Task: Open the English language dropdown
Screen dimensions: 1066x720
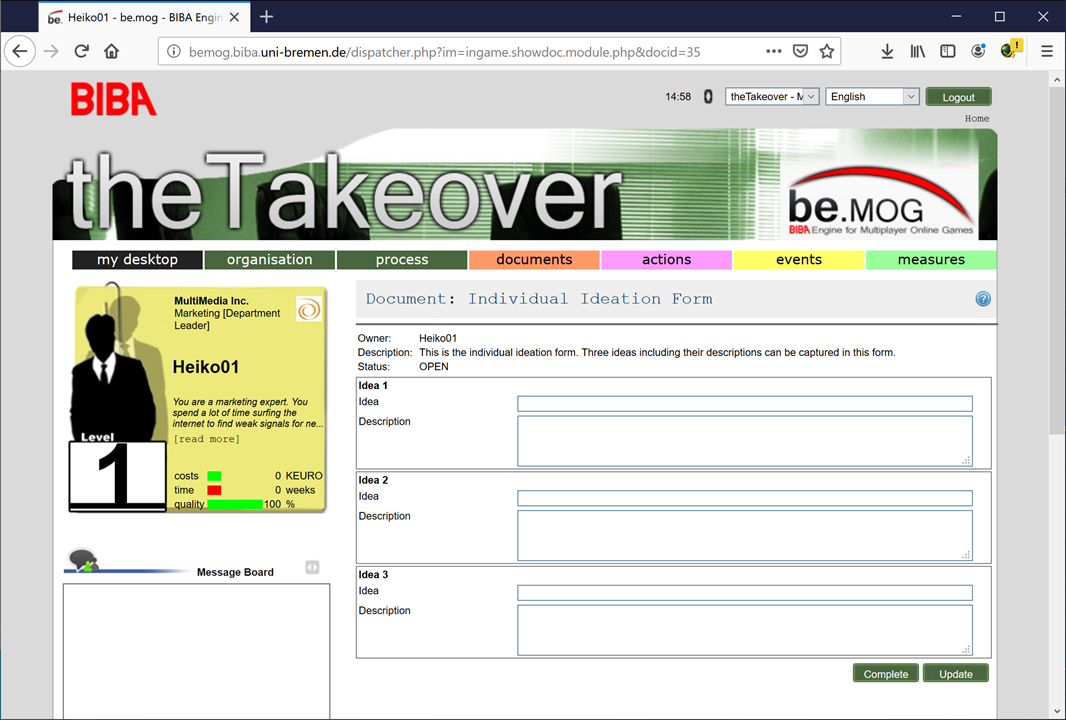Action: point(872,97)
